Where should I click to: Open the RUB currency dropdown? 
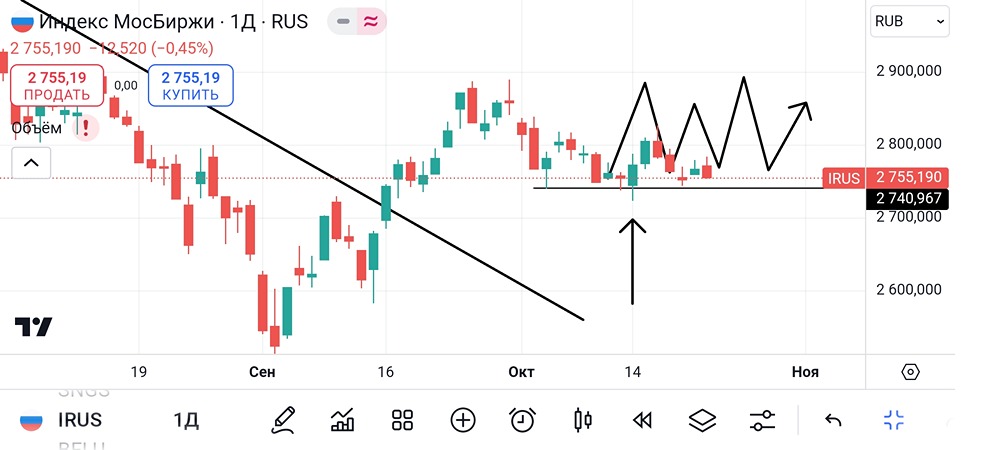point(909,21)
